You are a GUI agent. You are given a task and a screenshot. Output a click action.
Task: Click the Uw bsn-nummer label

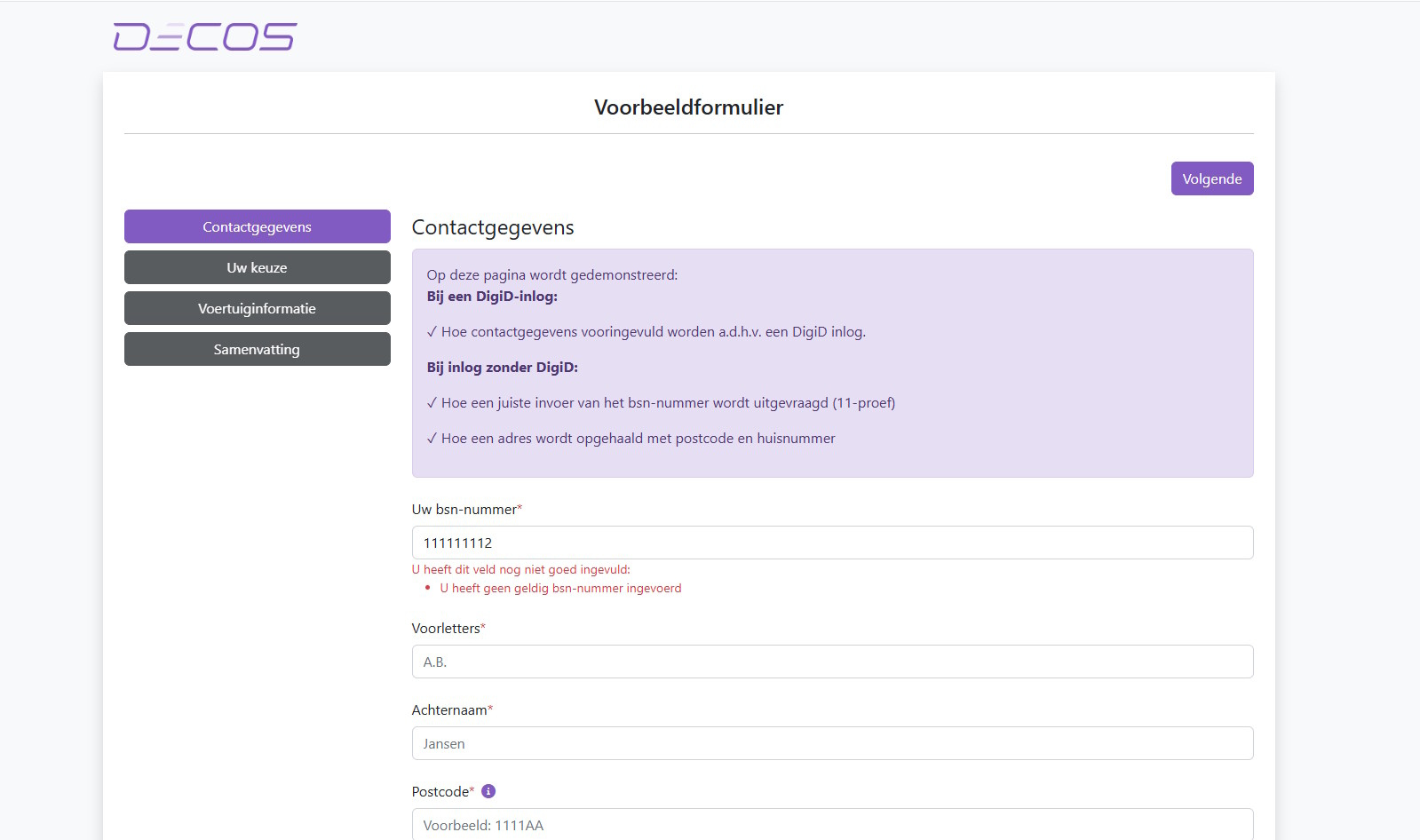(464, 510)
